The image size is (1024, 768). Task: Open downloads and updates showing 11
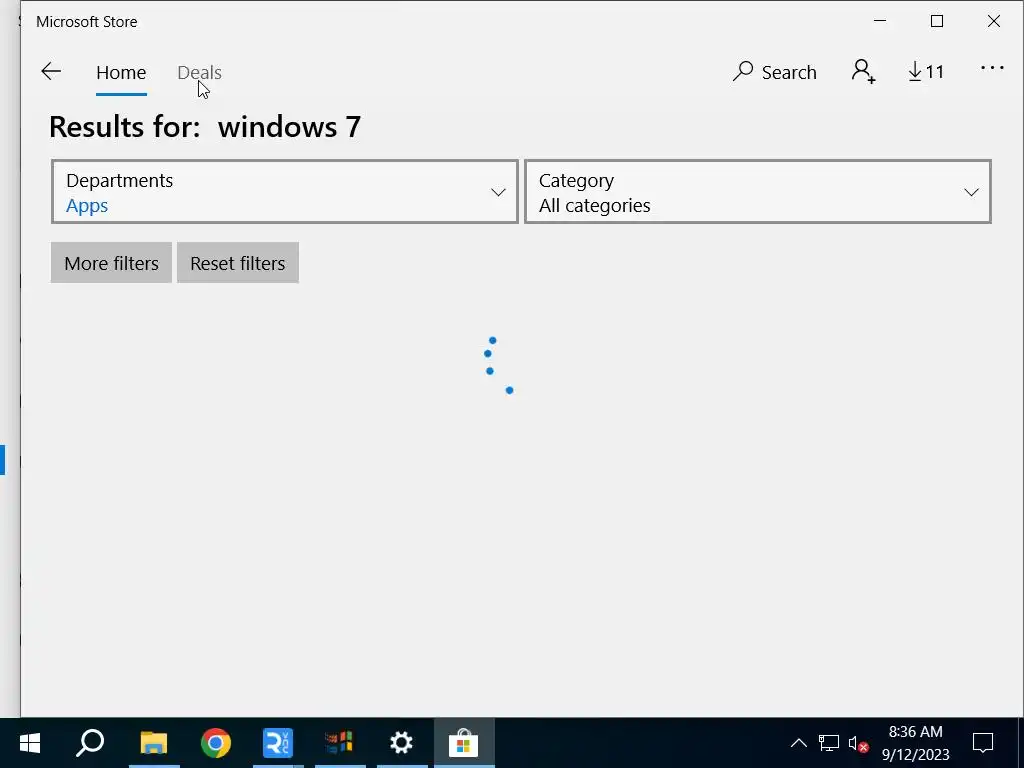[926, 72]
